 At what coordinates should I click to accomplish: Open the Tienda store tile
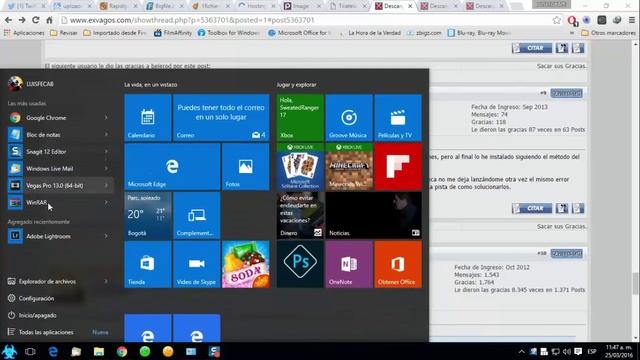click(148, 264)
